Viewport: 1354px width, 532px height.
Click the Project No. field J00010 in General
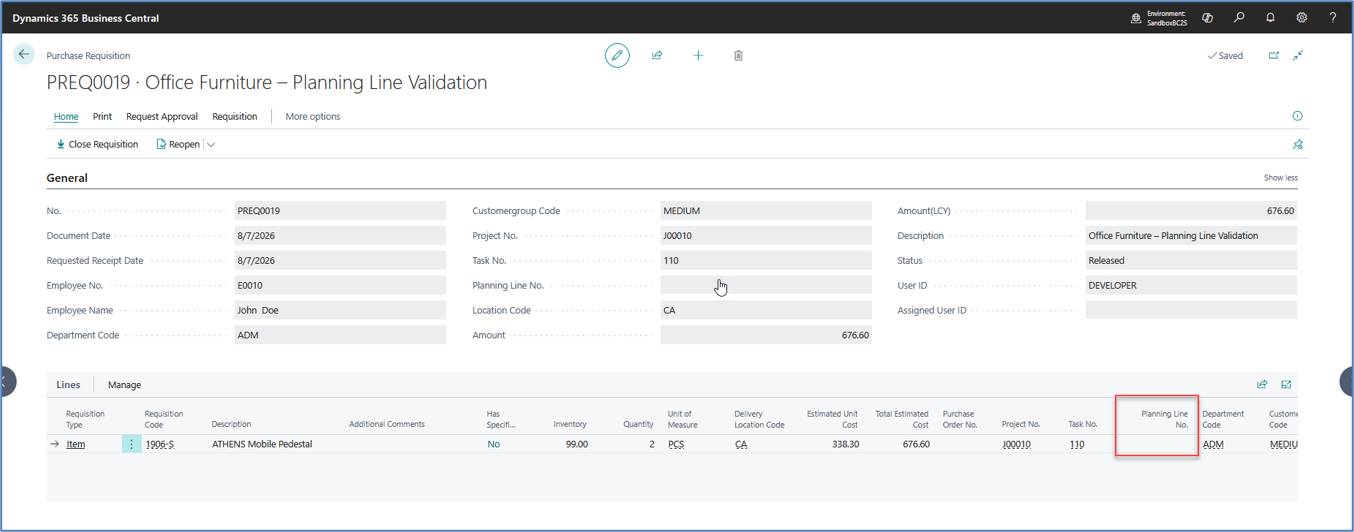pos(766,236)
